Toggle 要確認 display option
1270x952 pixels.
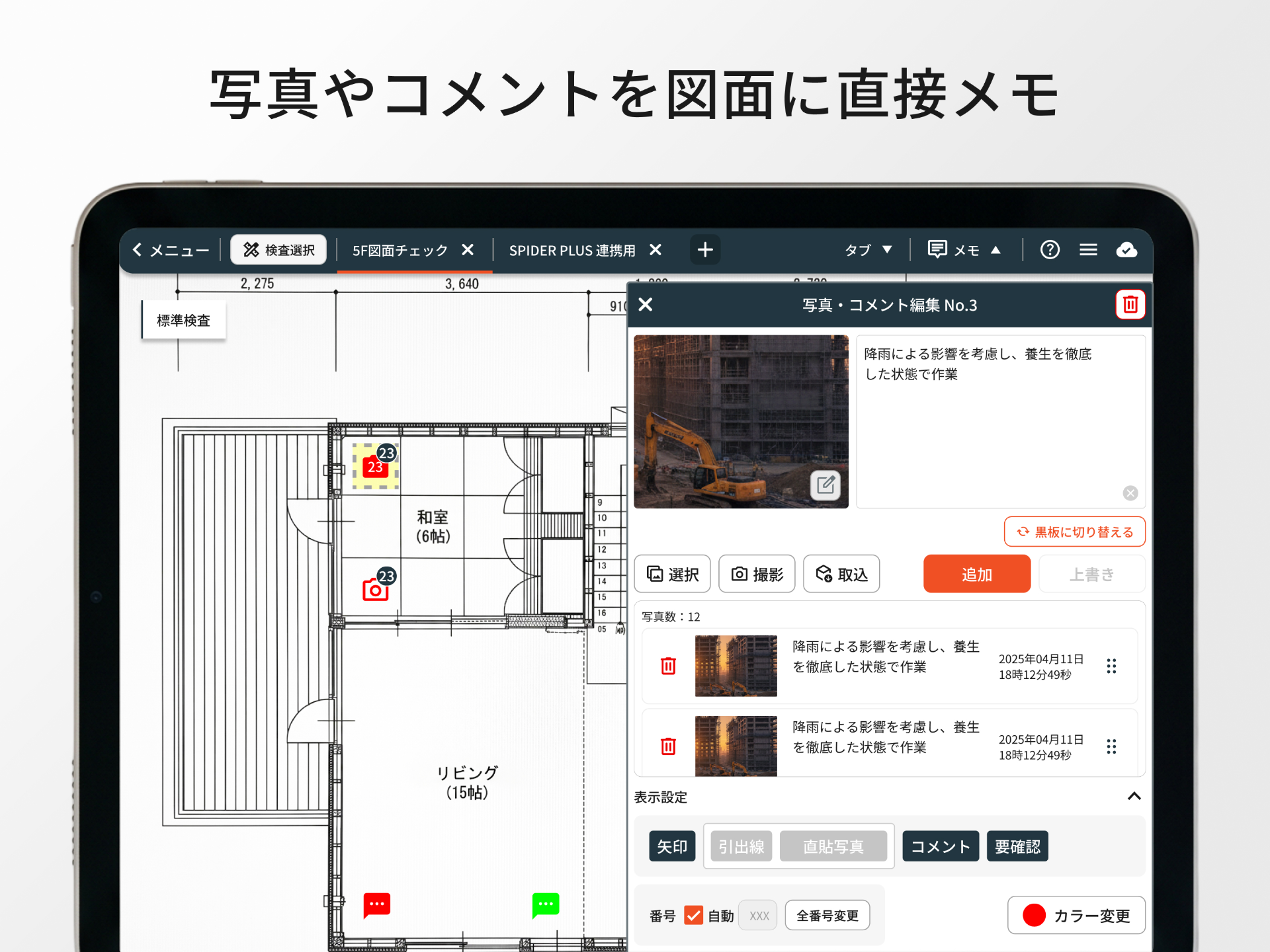point(1017,846)
